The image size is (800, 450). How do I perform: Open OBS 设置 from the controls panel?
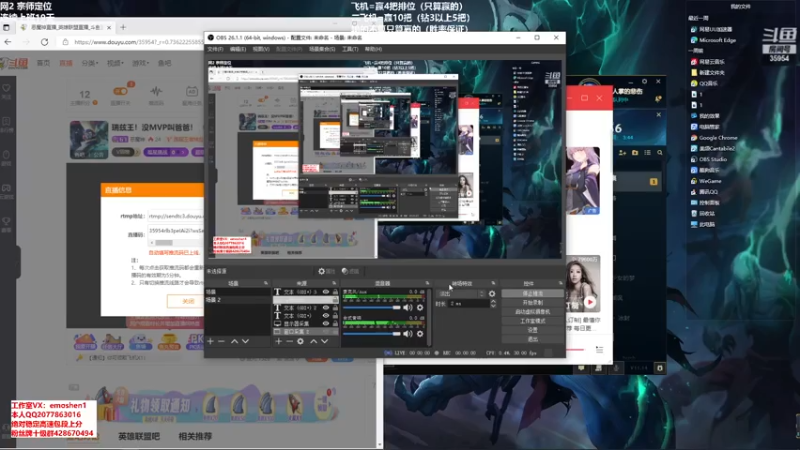(x=533, y=330)
